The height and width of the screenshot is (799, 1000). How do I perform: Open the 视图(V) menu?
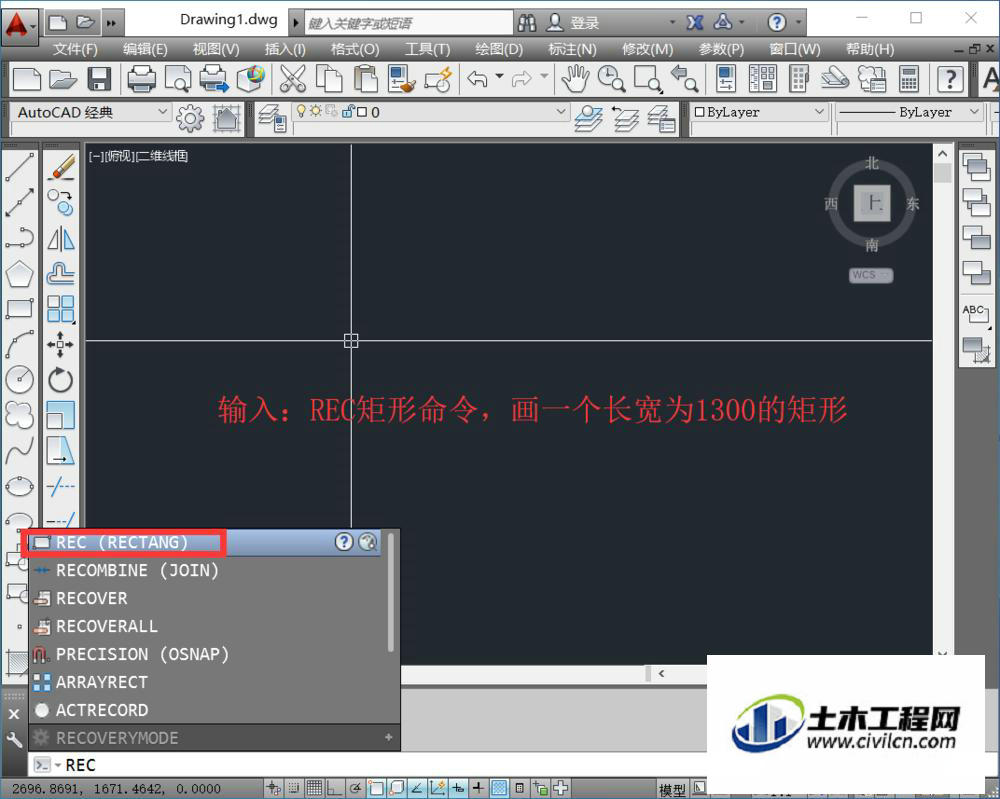(x=216, y=49)
